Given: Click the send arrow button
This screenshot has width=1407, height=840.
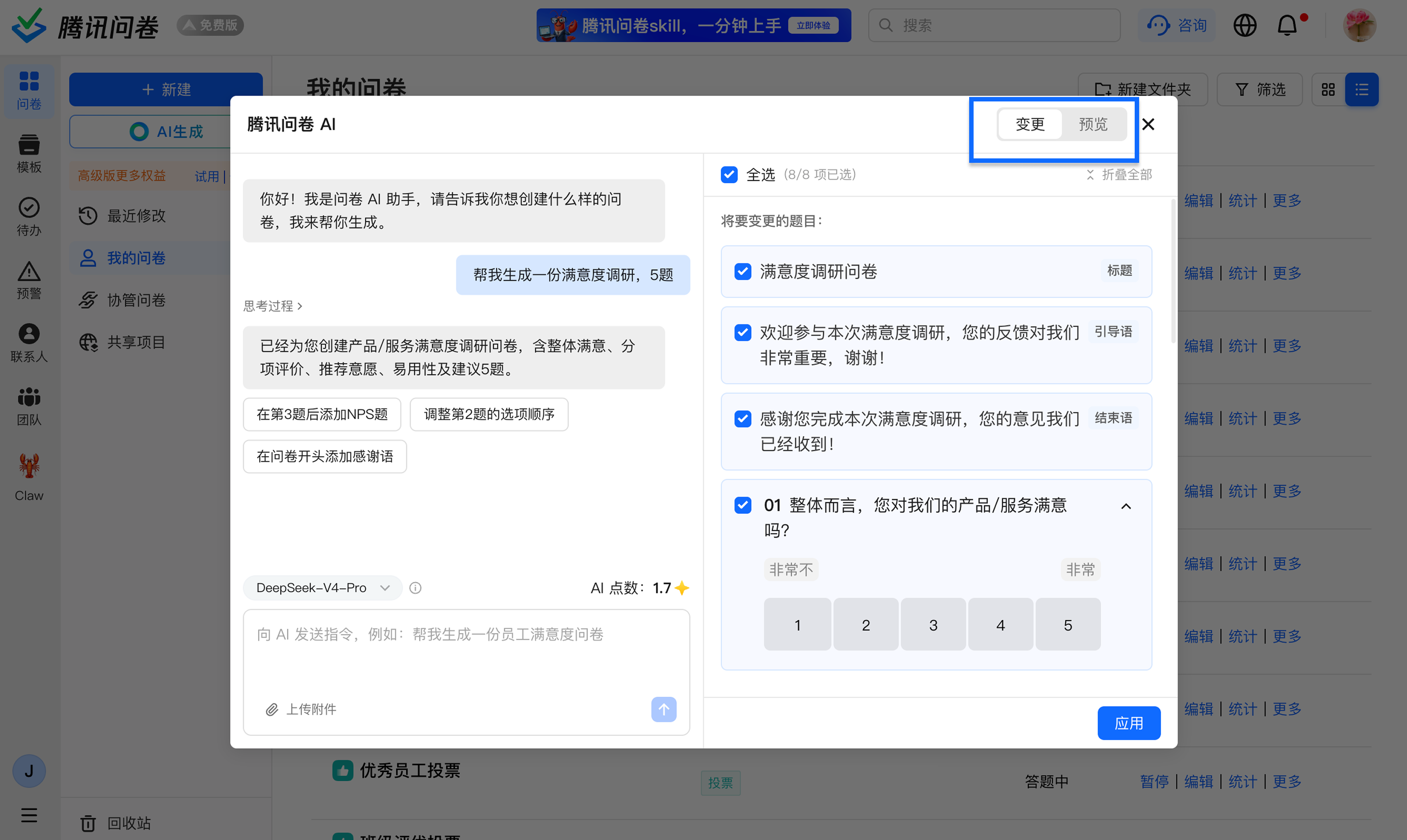Looking at the screenshot, I should pyautogui.click(x=663, y=709).
